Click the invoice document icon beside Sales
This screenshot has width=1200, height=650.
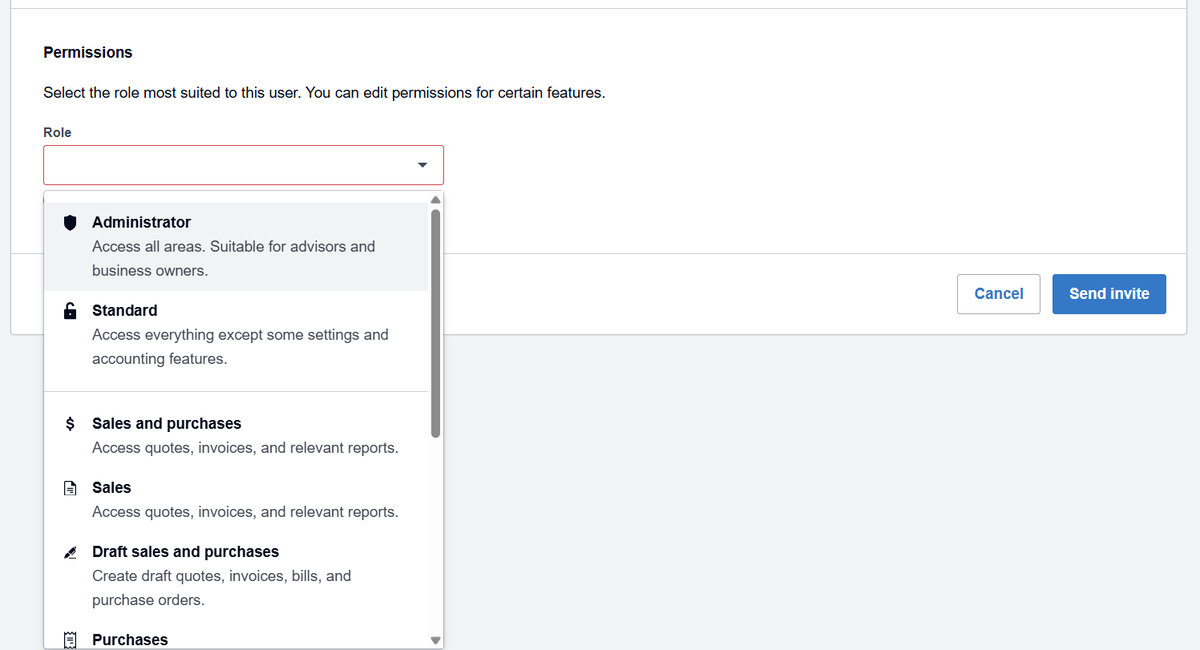70,488
